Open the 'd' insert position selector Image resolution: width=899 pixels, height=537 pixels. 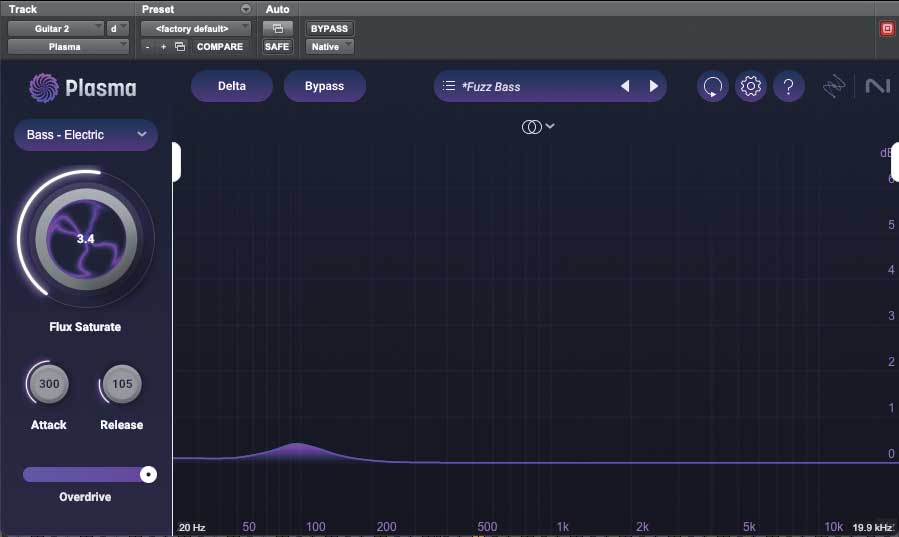(x=118, y=29)
